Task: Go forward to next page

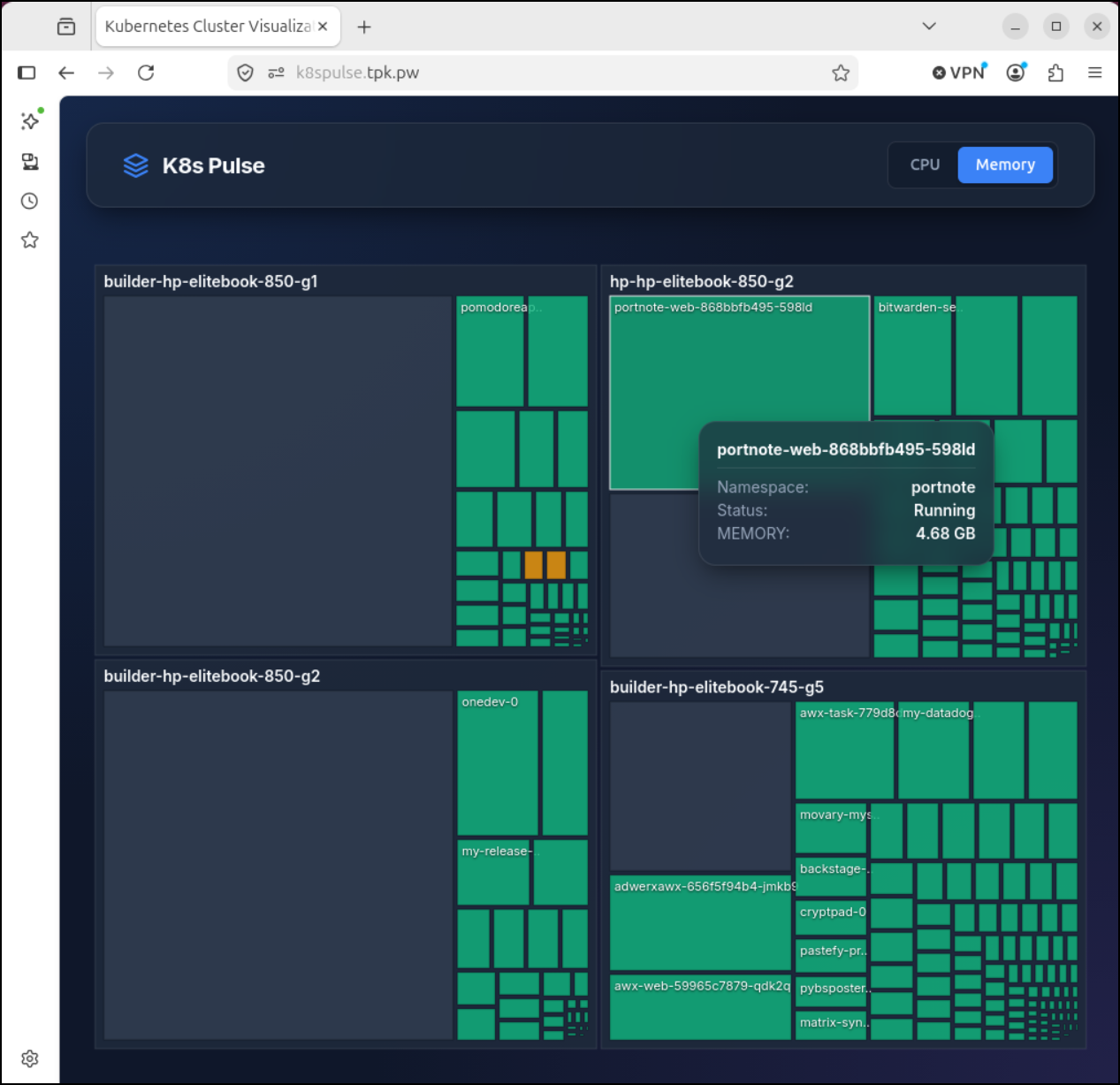Action: pyautogui.click(x=106, y=73)
